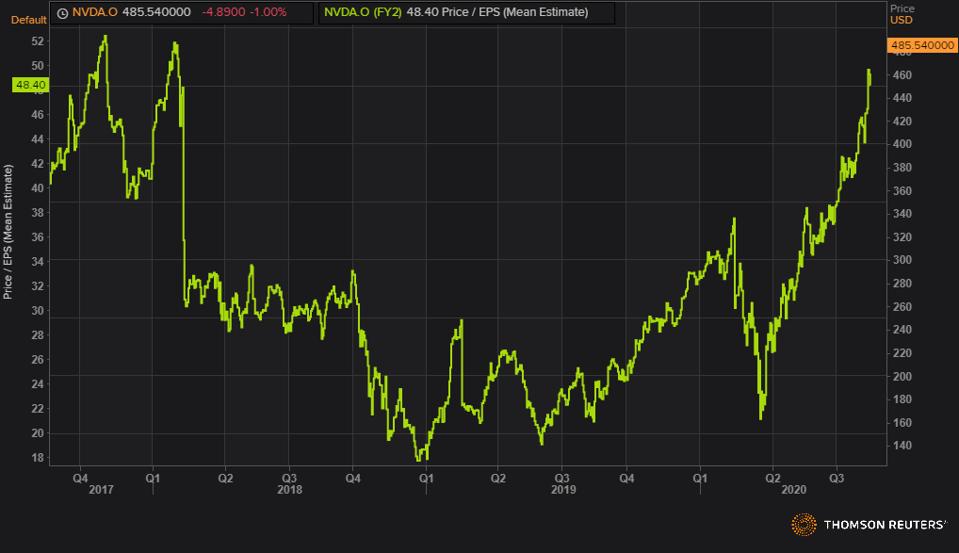959x553 pixels.
Task: Click the Price / EPS (Mean Estimate) axis title
Action: tap(8, 232)
